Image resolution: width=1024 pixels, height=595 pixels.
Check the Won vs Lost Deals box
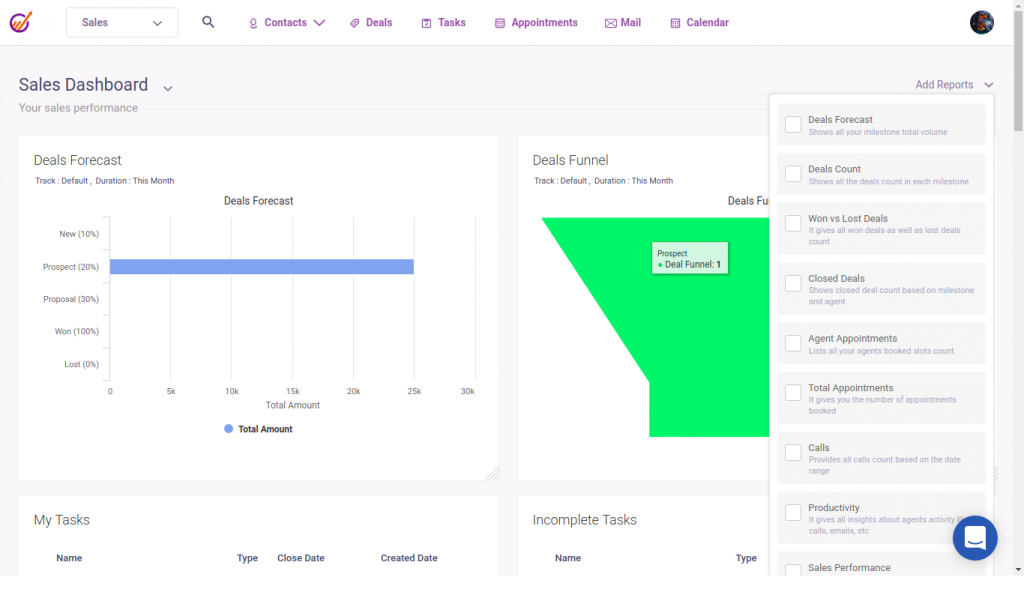(793, 223)
